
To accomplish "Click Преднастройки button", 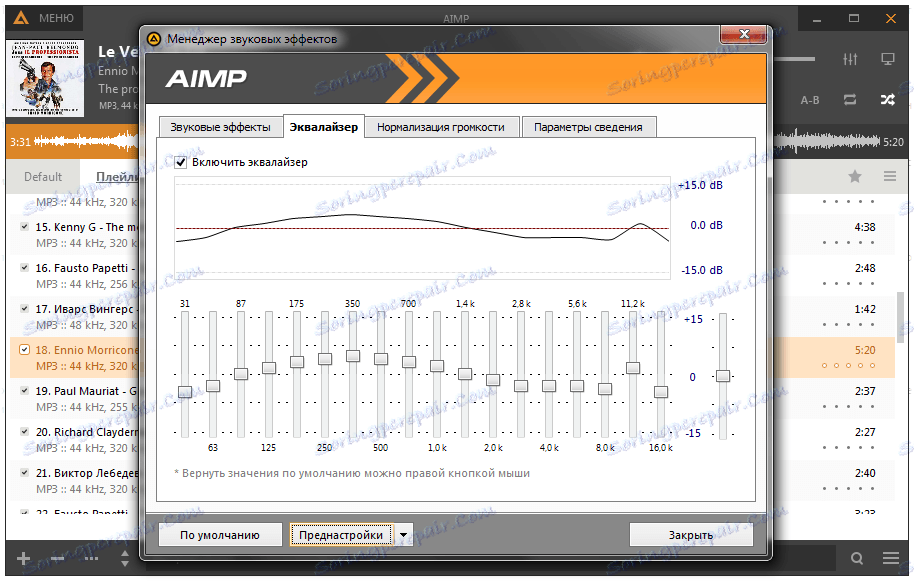I will click(x=341, y=535).
